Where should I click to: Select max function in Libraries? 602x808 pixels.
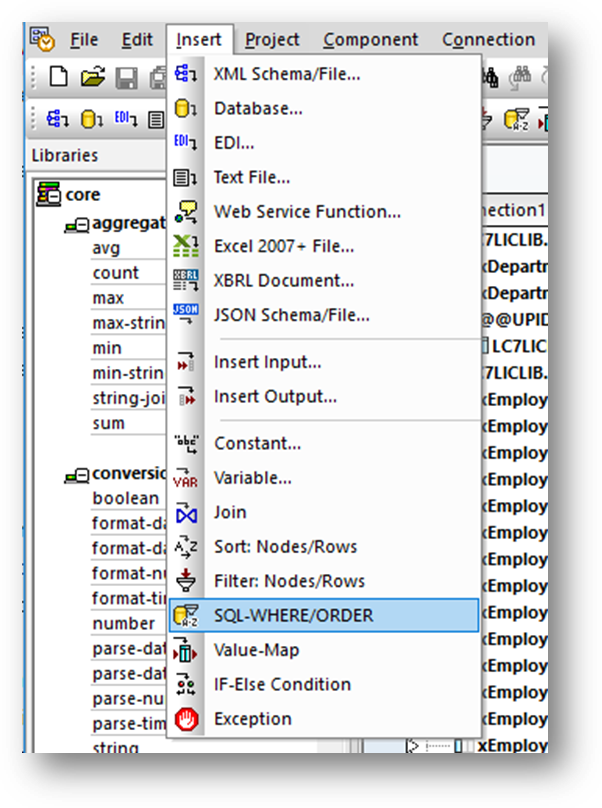pyautogui.click(x=108, y=298)
